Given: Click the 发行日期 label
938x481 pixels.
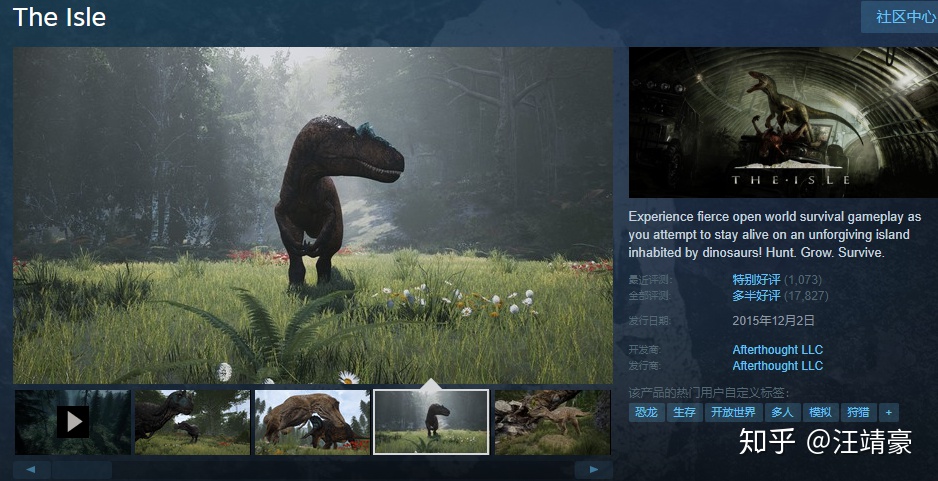Looking at the screenshot, I should [x=650, y=321].
